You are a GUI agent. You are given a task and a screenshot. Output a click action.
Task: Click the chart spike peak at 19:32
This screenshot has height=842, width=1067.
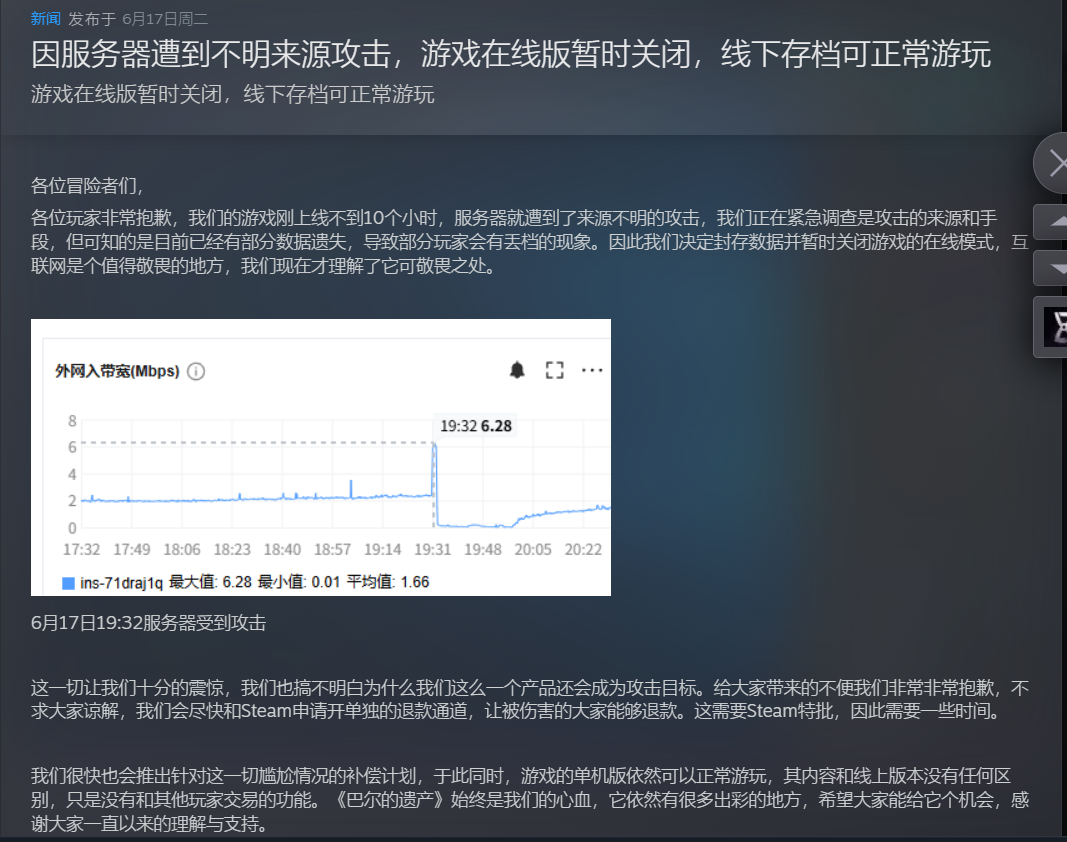(x=434, y=443)
